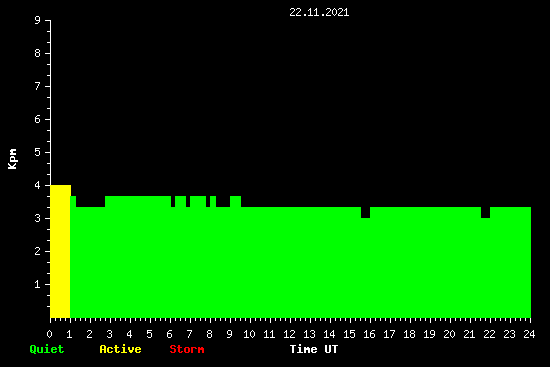Click hour 6 on the time axis
Screen dimensions: 550x367
(x=170, y=334)
